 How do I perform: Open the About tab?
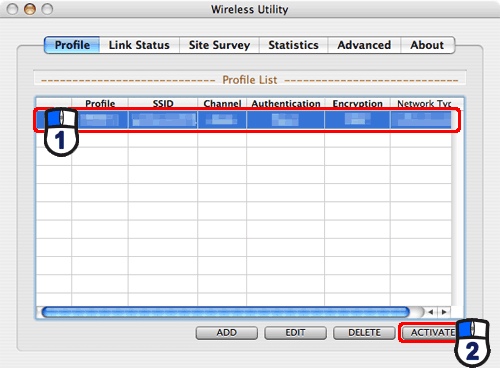click(427, 45)
